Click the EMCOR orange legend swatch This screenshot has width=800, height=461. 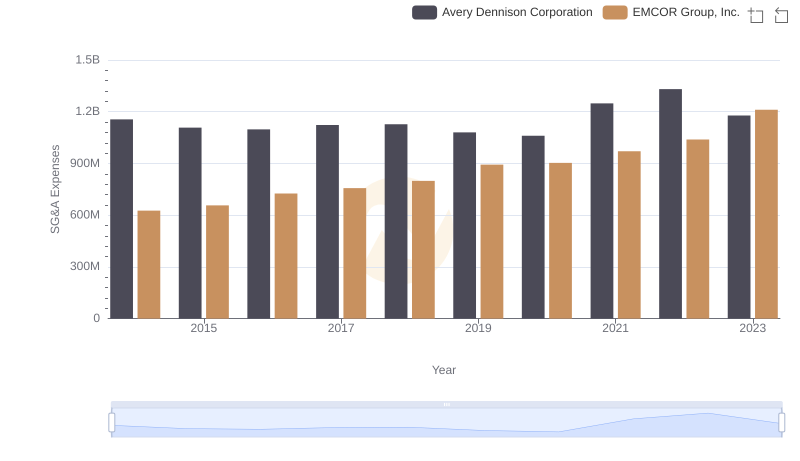pos(615,12)
